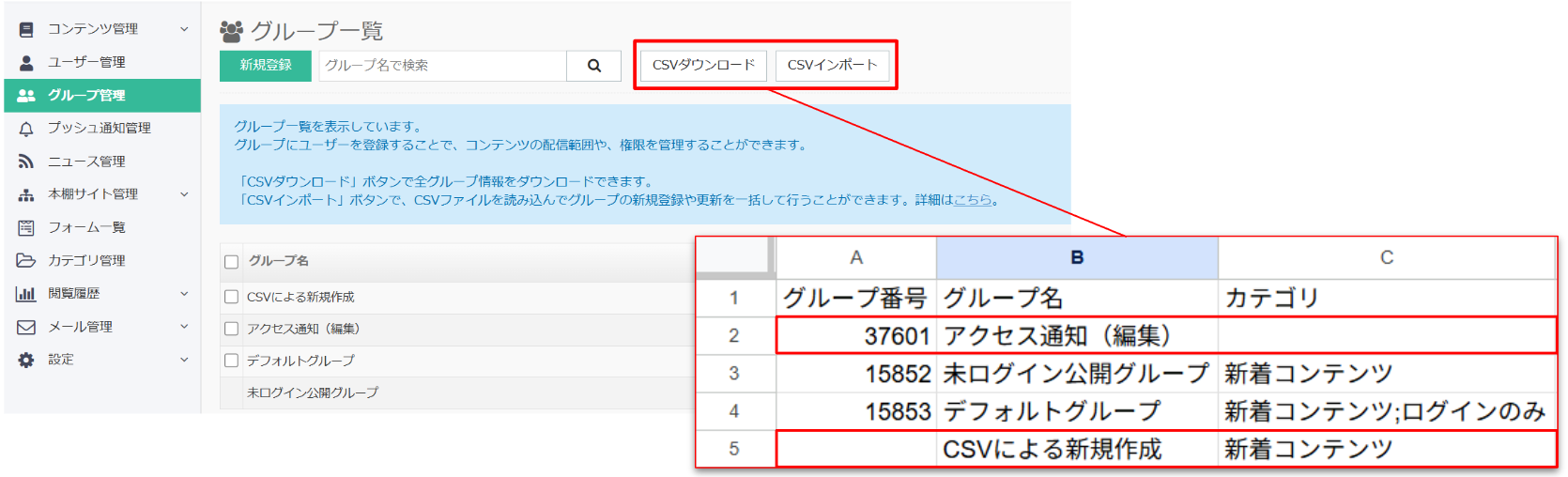This screenshot has width=1568, height=477.
Task: Expand the 設定 menu chevron
Action: (184, 360)
